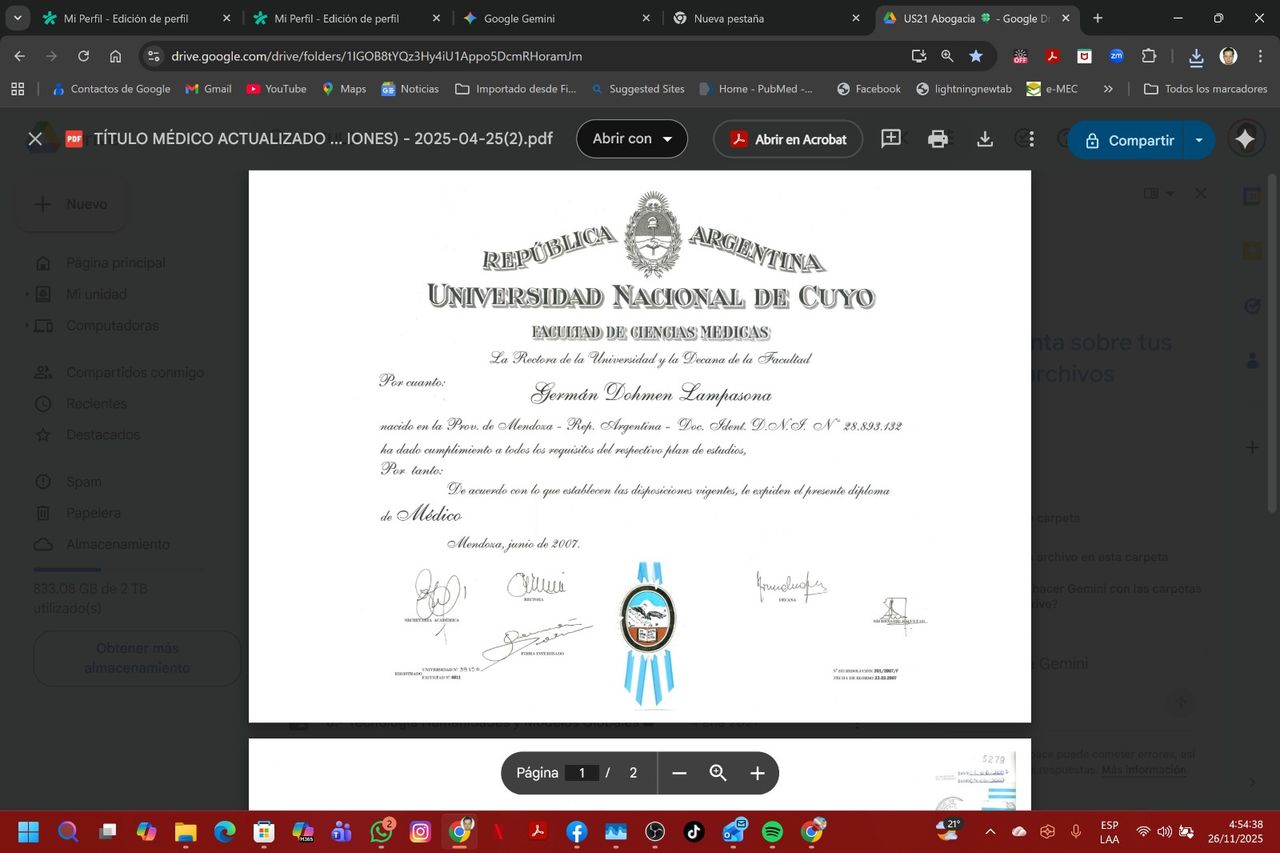1280x853 pixels.
Task: Download the PDF using the download icon
Action: tap(985, 139)
